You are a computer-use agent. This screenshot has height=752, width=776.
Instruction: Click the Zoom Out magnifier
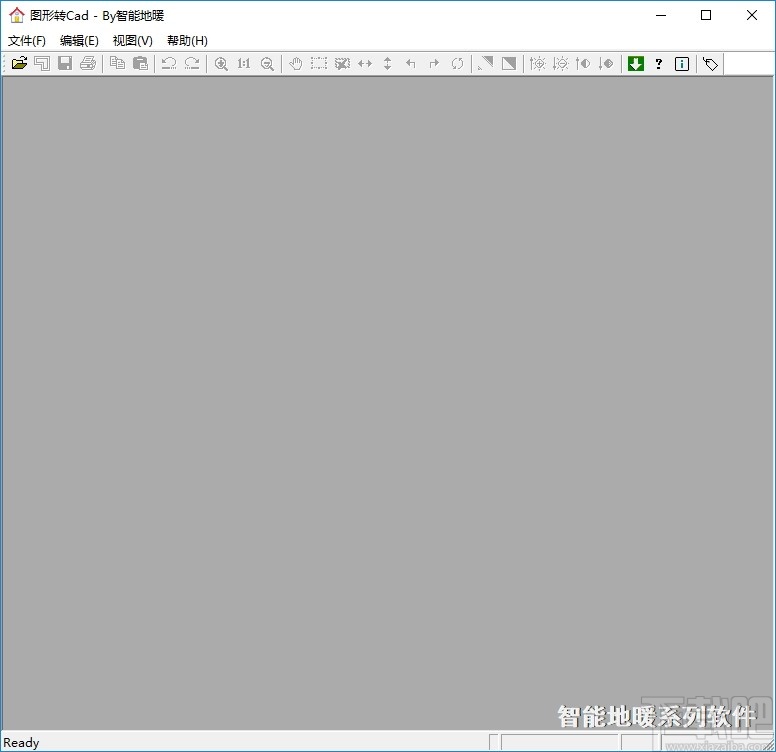coord(267,63)
